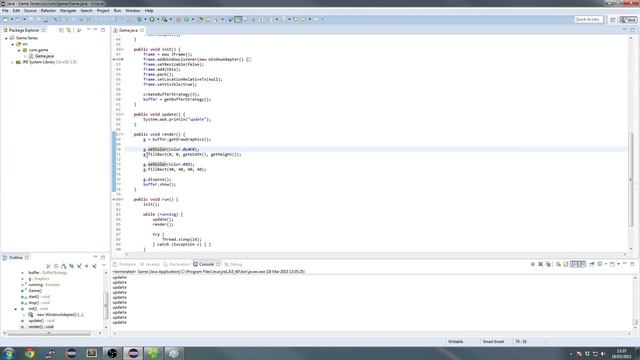Image resolution: width=640 pixels, height=360 pixels.
Task: Toggle Link with Editor in Package Explorer
Action: tap(69, 30)
